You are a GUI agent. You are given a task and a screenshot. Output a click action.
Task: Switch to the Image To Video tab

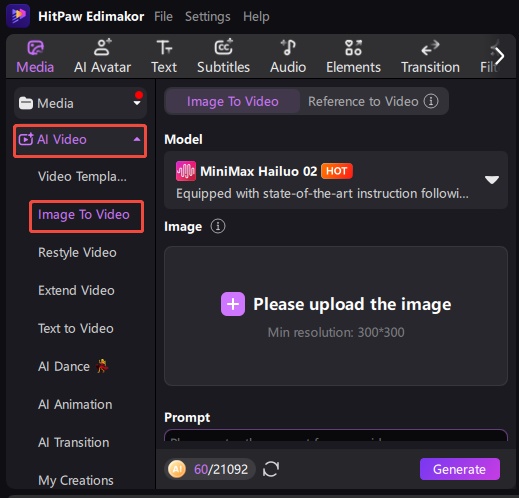pos(233,101)
